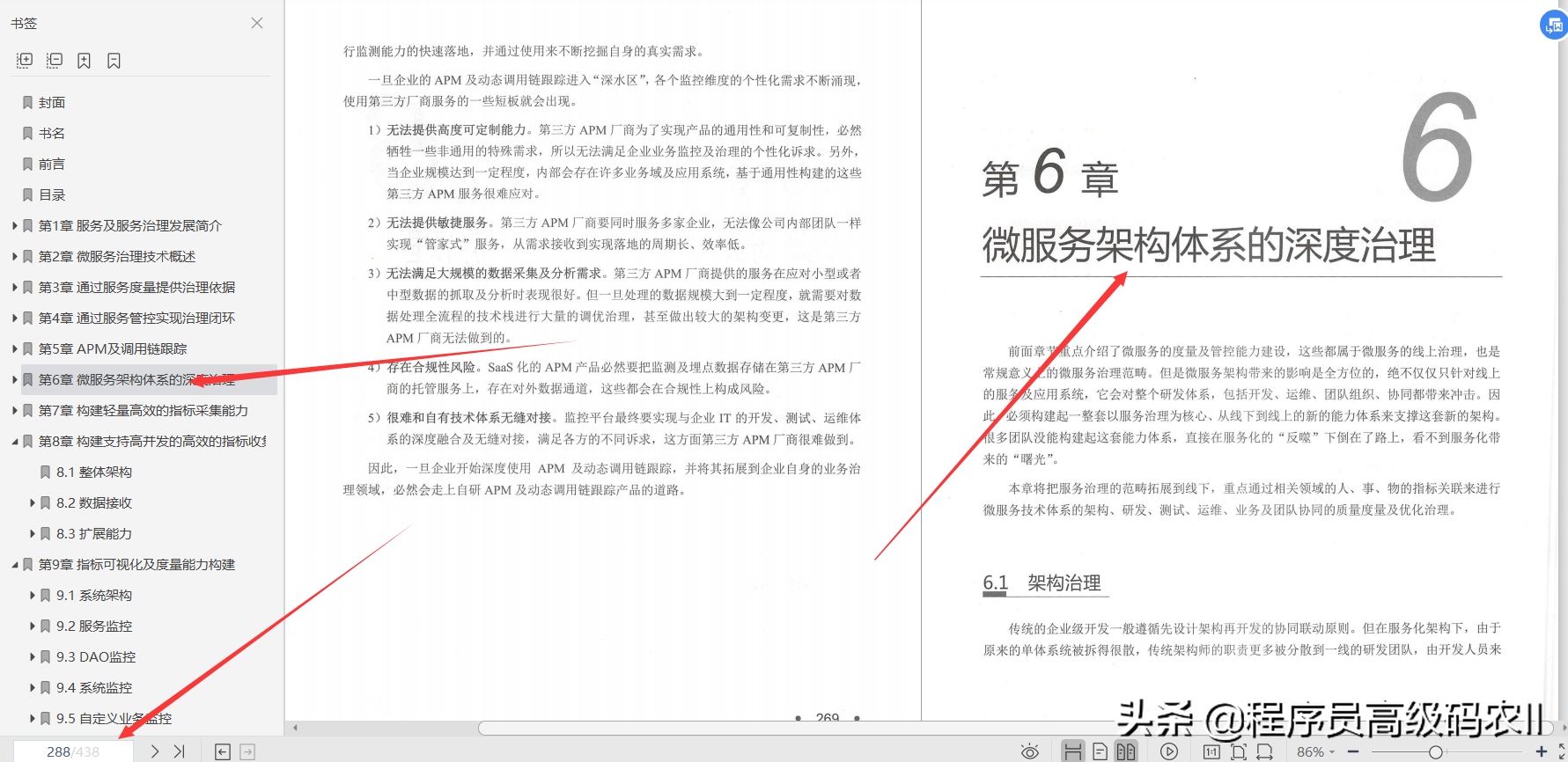Screen dimensions: 1568x762
Task: Click the fit width icon
Action: coord(1264,751)
